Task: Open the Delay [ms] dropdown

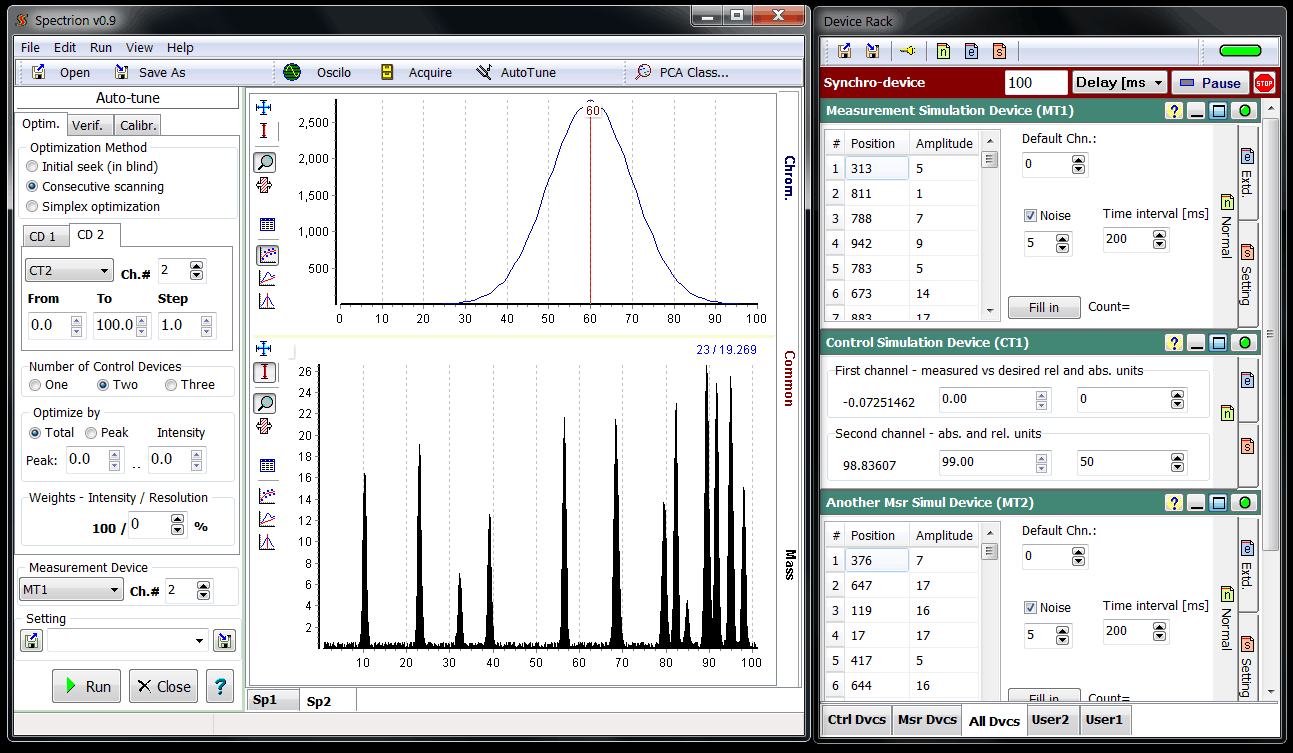Action: point(1119,83)
